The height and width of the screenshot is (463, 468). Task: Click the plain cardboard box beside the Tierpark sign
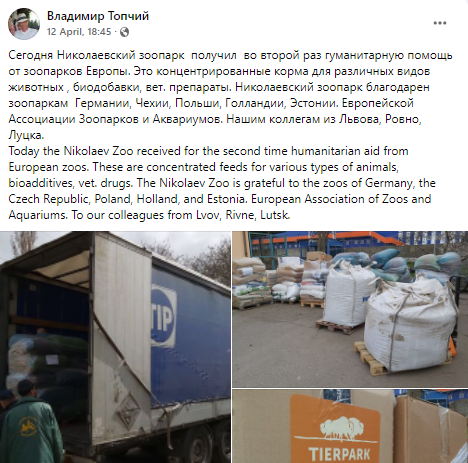coord(430,430)
